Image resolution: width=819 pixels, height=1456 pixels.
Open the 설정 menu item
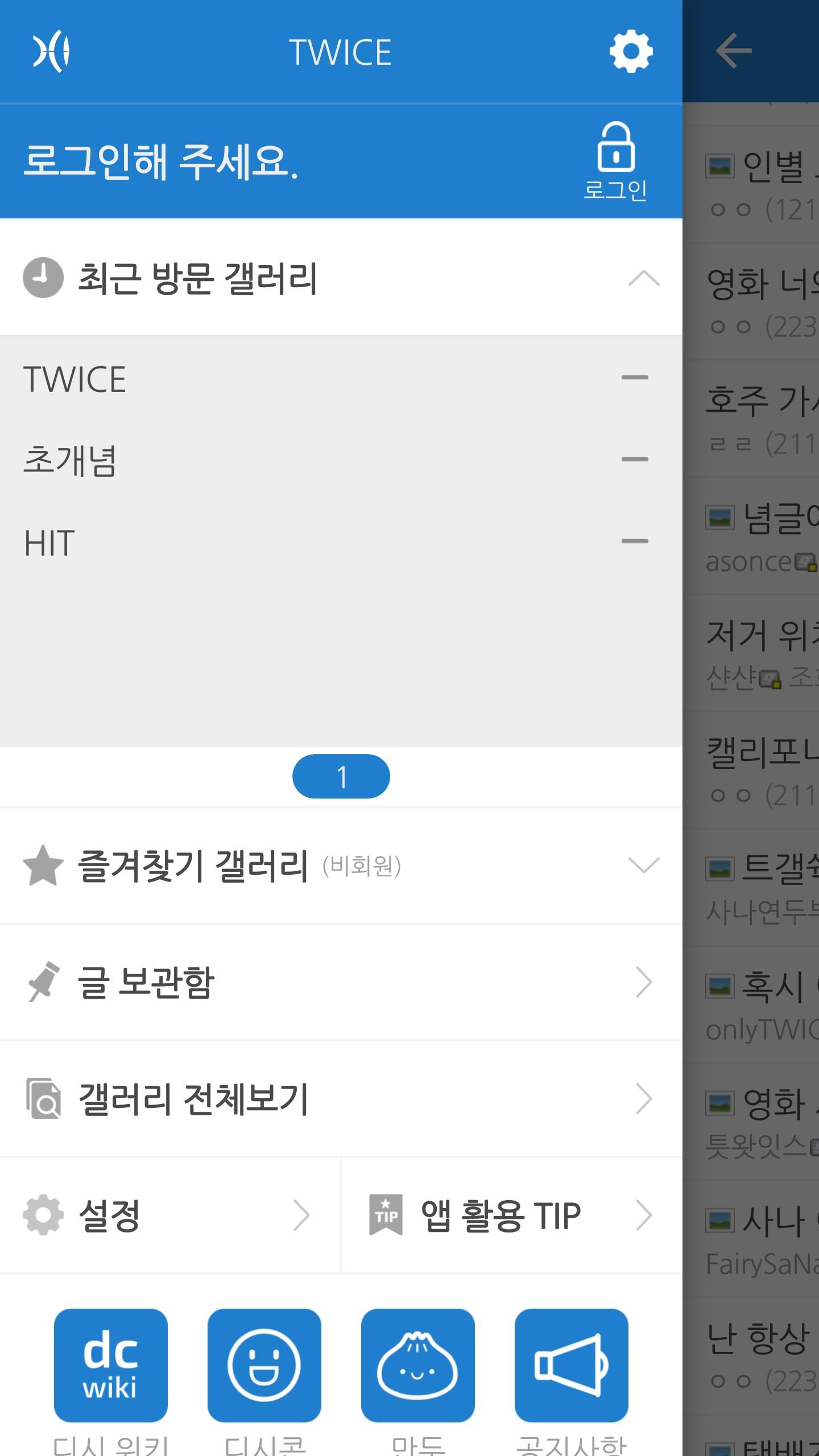click(x=170, y=1215)
